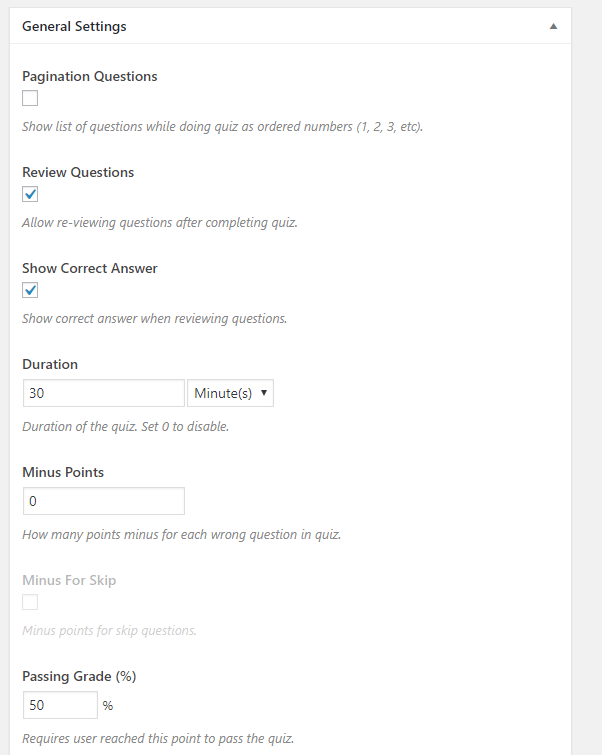Click the General Settings panel title
The height and width of the screenshot is (755, 602).
click(74, 27)
